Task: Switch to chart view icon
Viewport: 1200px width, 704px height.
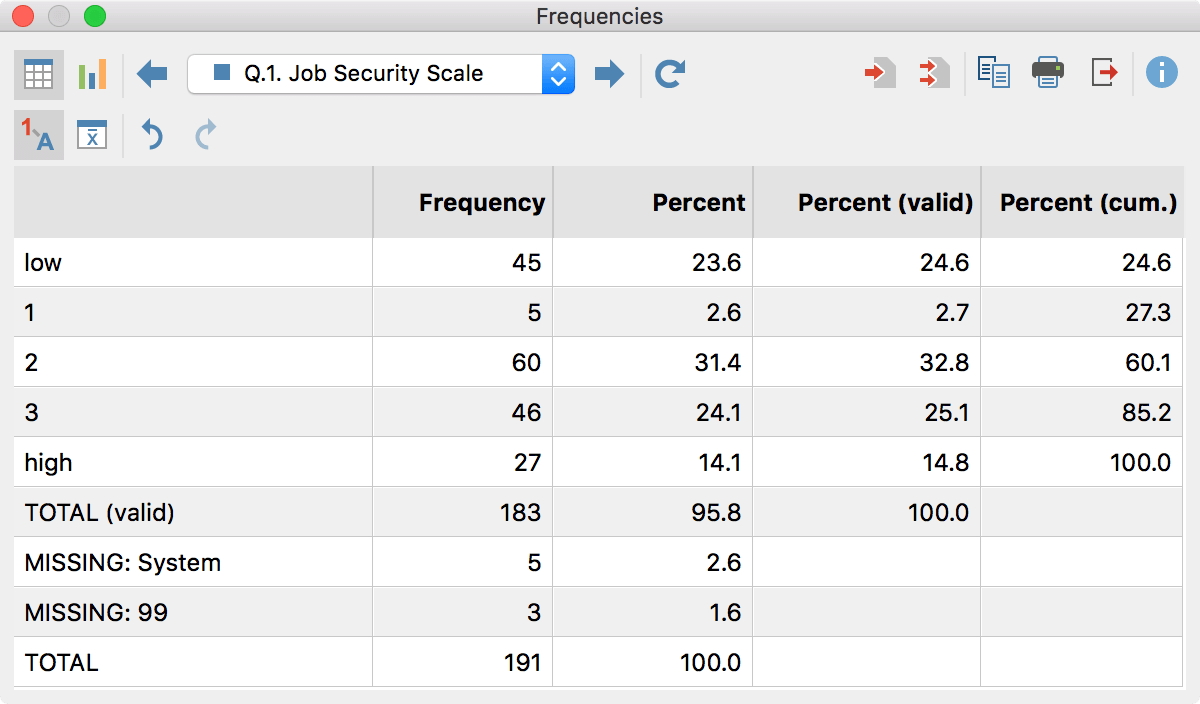Action: pyautogui.click(x=92, y=74)
